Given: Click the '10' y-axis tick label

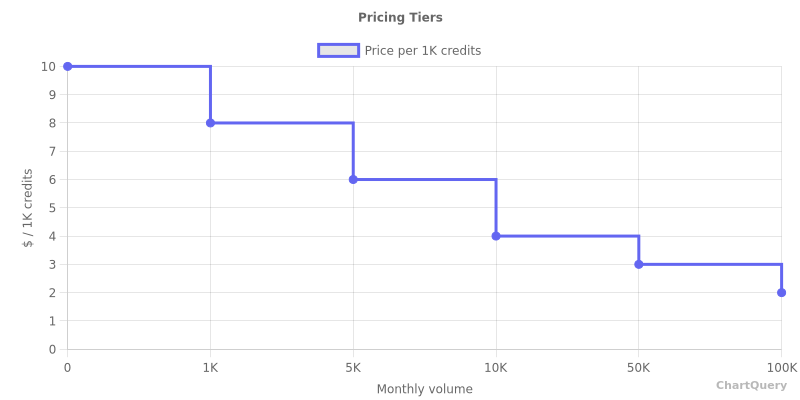Looking at the screenshot, I should pyautogui.click(x=48, y=67).
